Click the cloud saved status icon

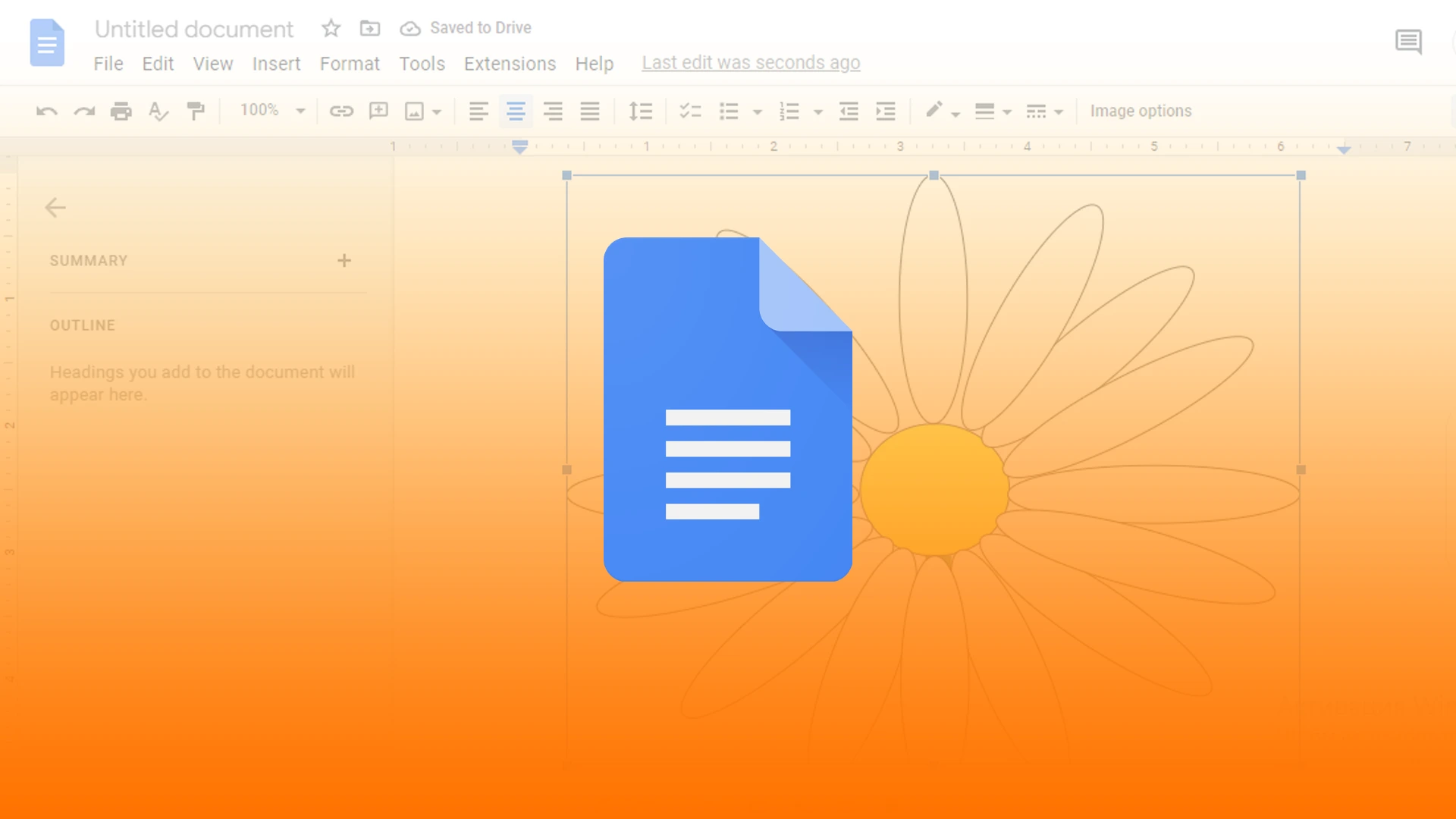click(x=410, y=29)
